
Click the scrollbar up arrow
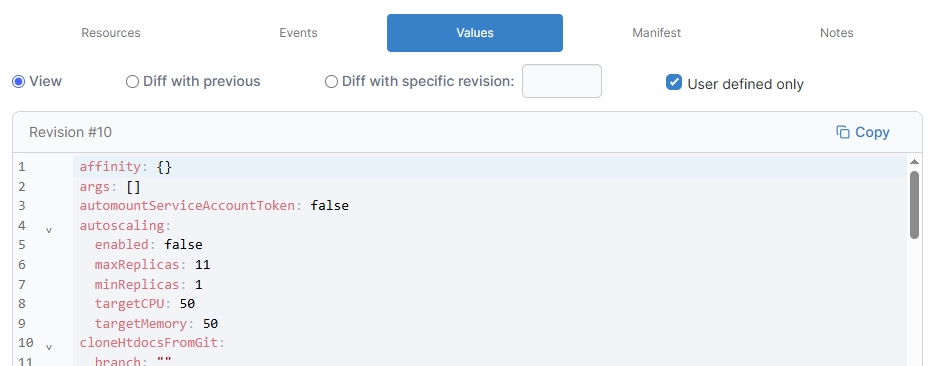pyautogui.click(x=914, y=161)
